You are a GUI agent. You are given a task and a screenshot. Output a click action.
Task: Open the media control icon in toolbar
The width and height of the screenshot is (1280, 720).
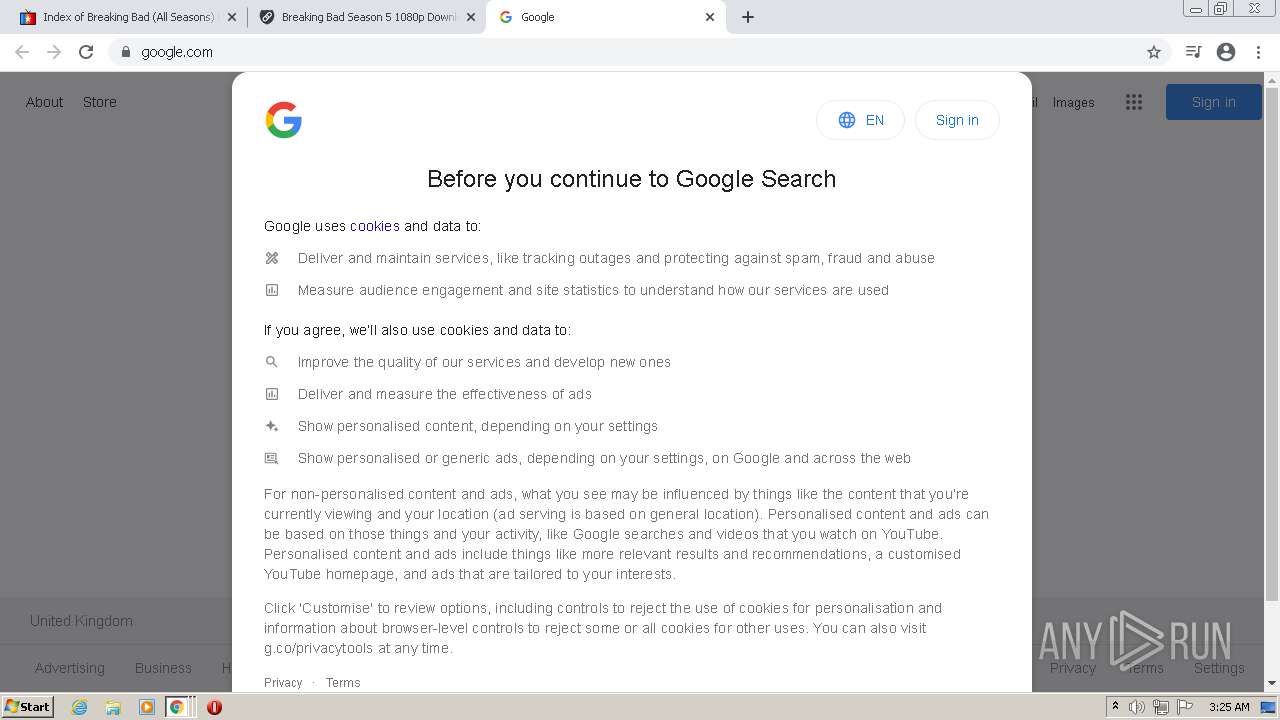[x=1193, y=52]
